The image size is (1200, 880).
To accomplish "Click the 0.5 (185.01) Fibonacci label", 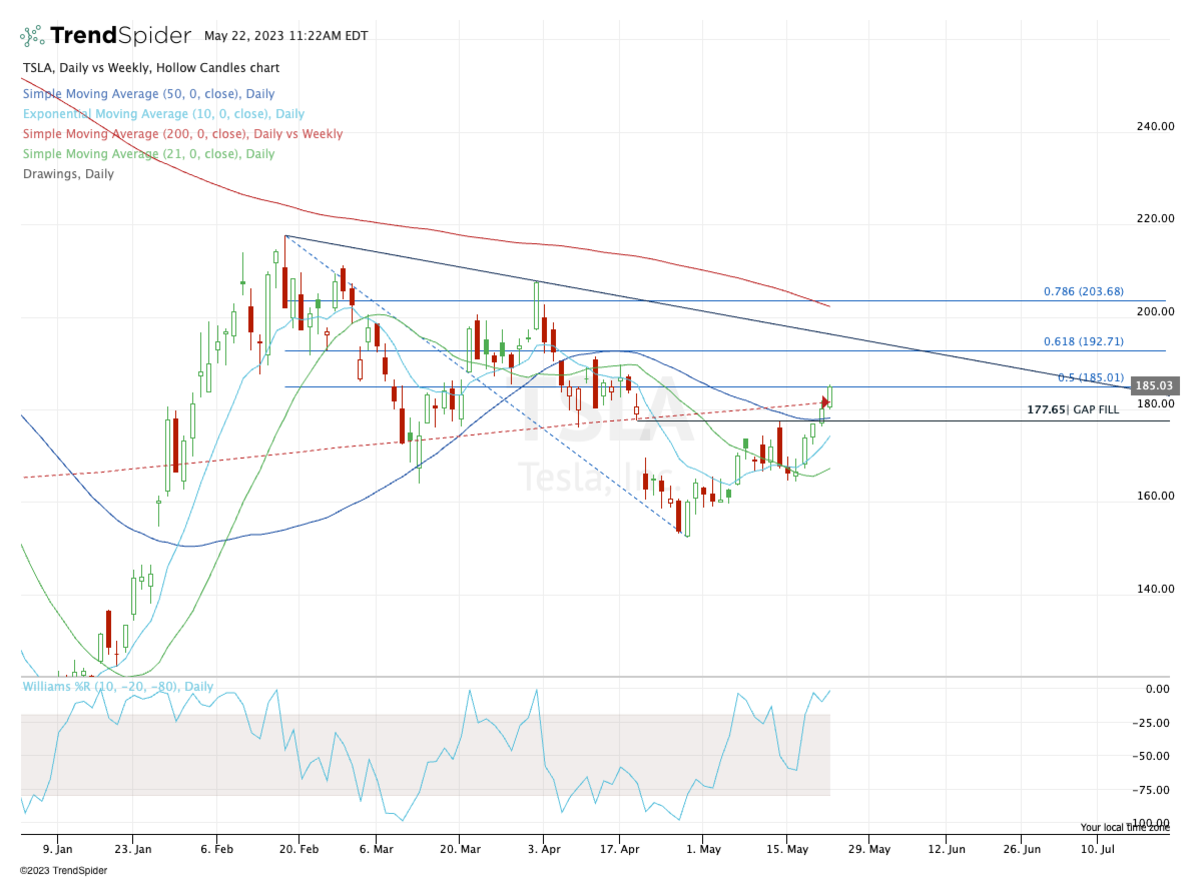I will click(x=1090, y=378).
